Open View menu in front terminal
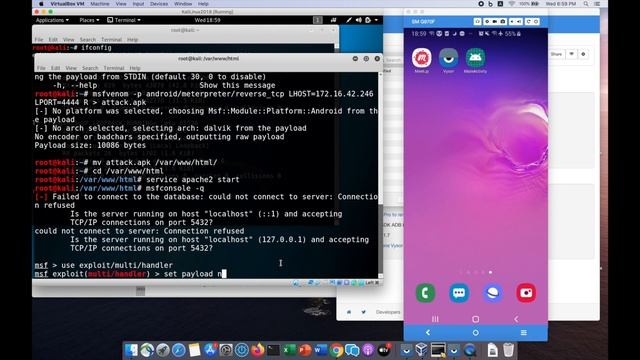This screenshot has width=640, height=360. [x=71, y=68]
